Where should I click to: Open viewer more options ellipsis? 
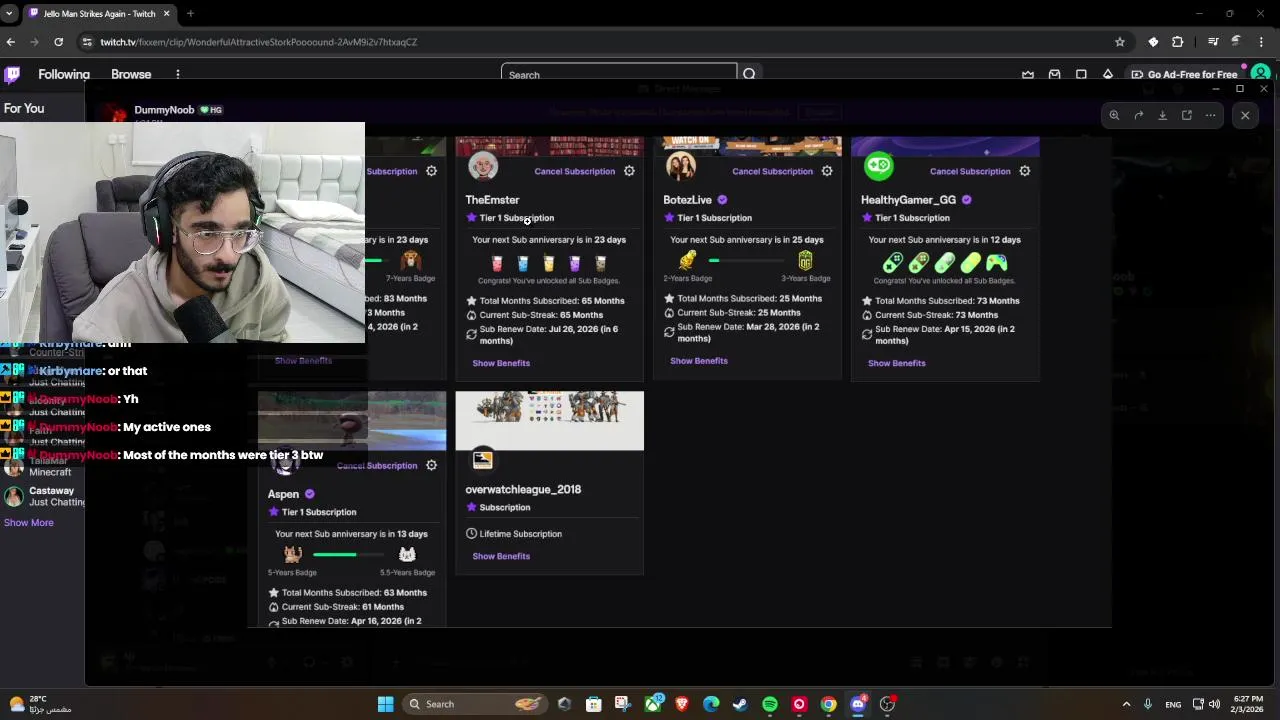coord(1211,115)
